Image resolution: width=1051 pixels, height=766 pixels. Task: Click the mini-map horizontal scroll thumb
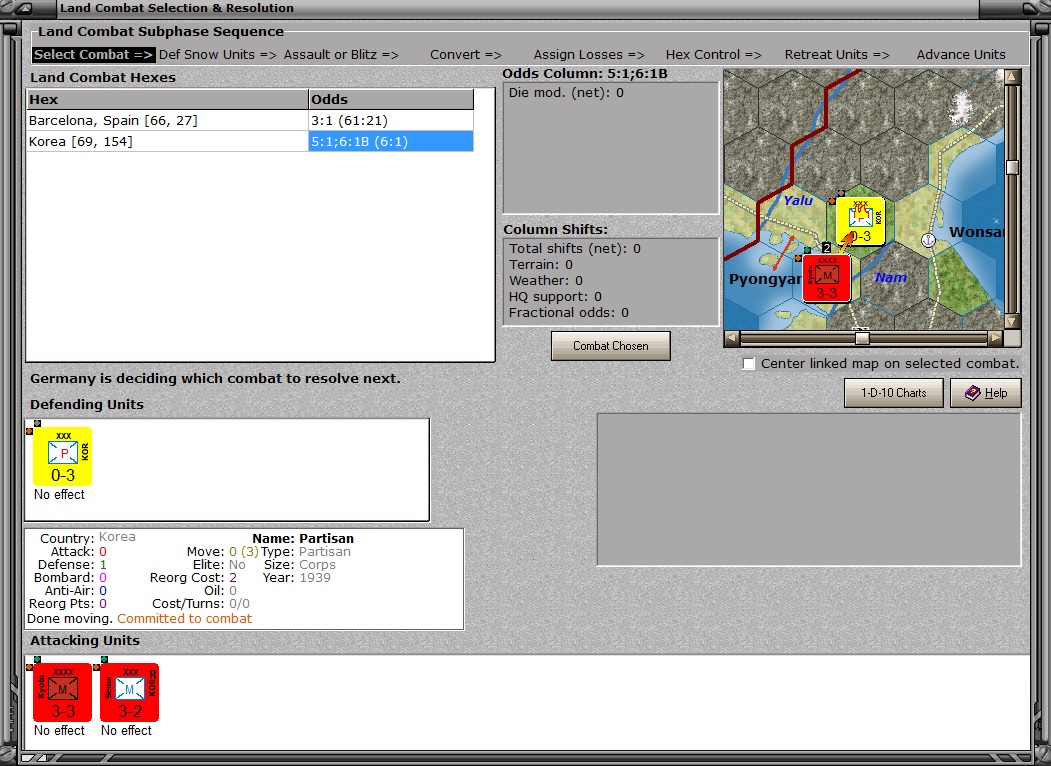click(x=863, y=338)
